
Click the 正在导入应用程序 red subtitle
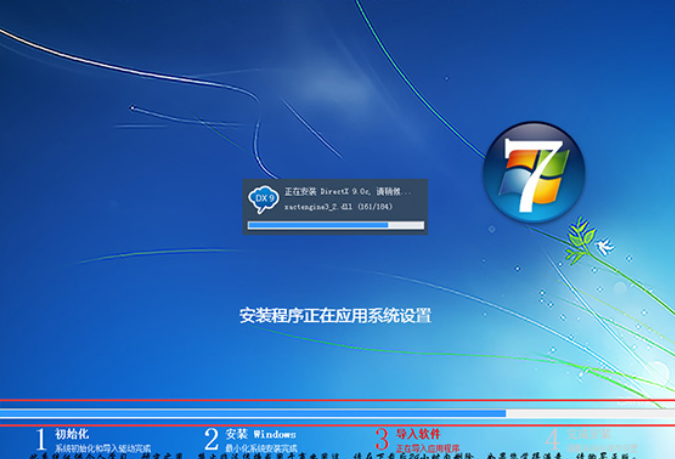(x=427, y=448)
